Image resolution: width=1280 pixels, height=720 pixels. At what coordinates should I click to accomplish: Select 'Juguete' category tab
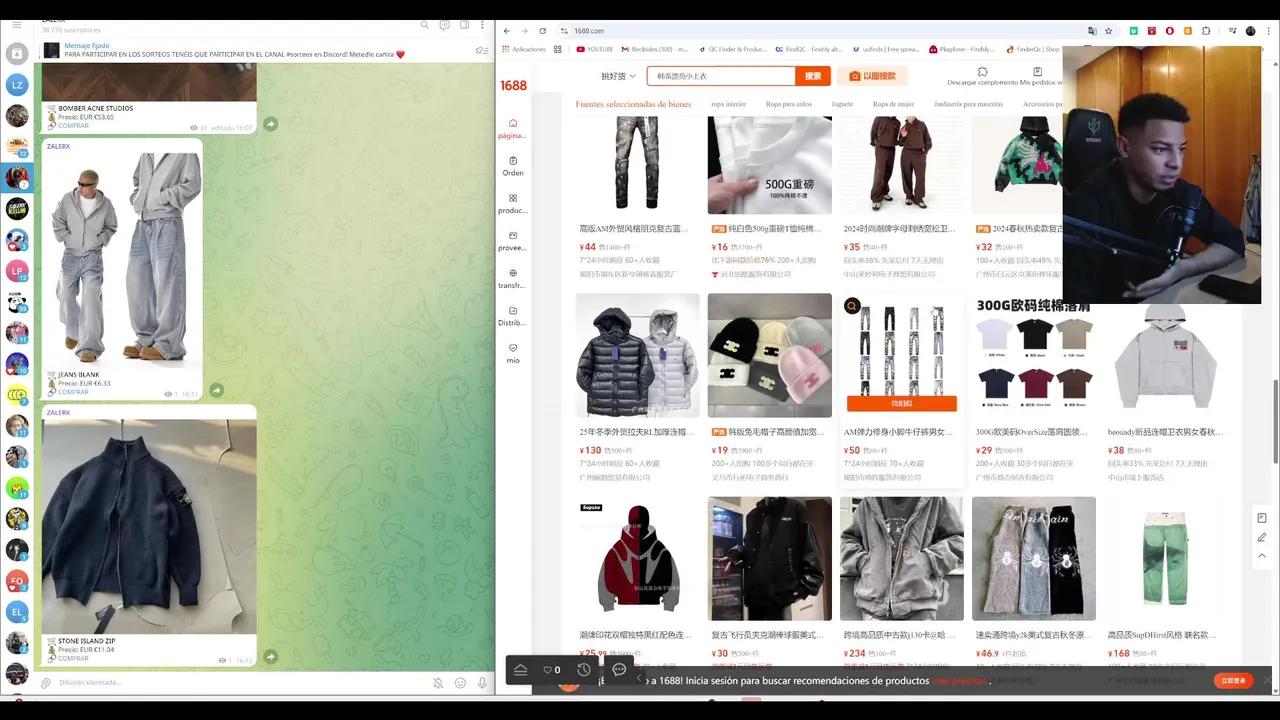coord(842,104)
